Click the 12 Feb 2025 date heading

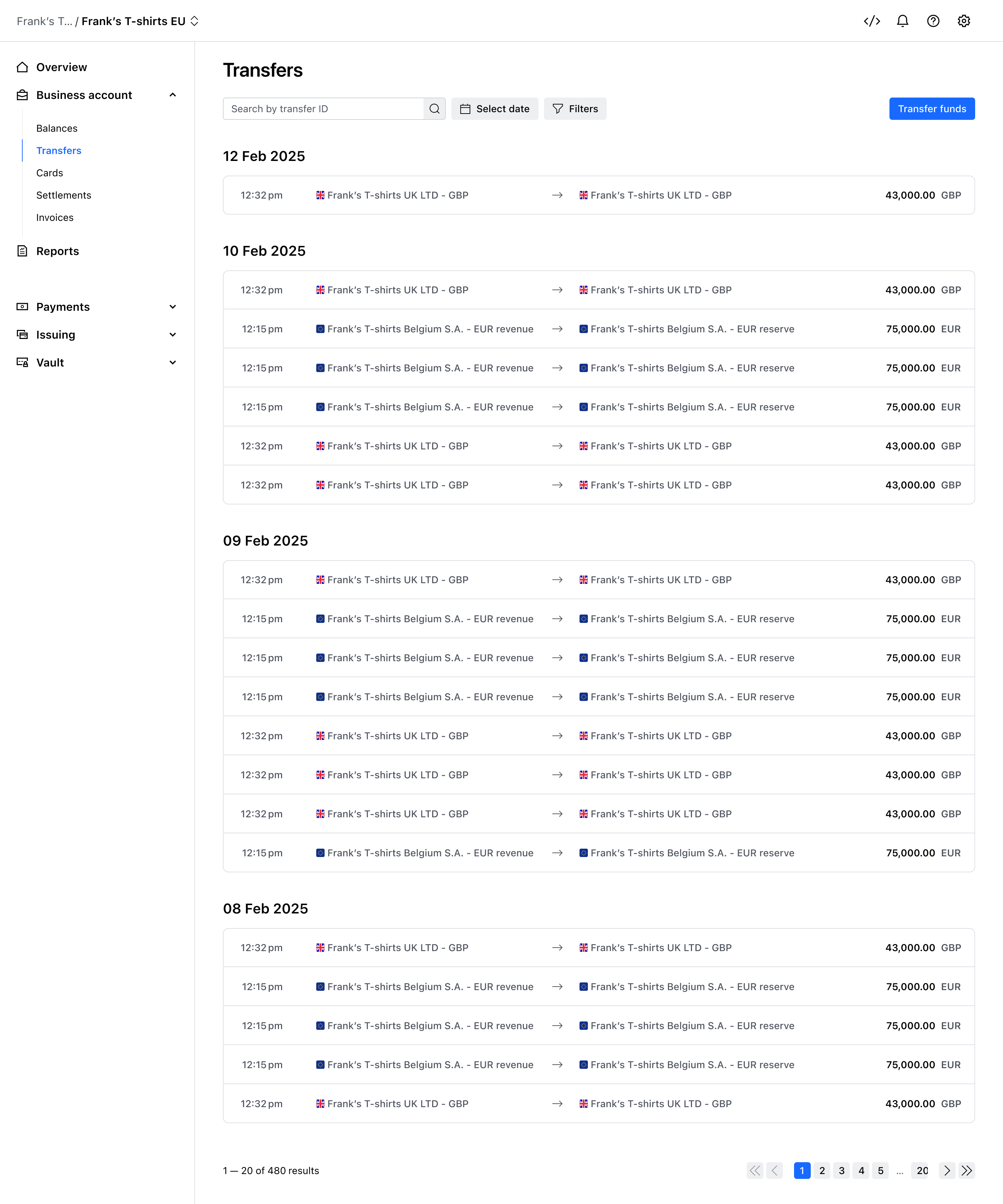point(264,156)
